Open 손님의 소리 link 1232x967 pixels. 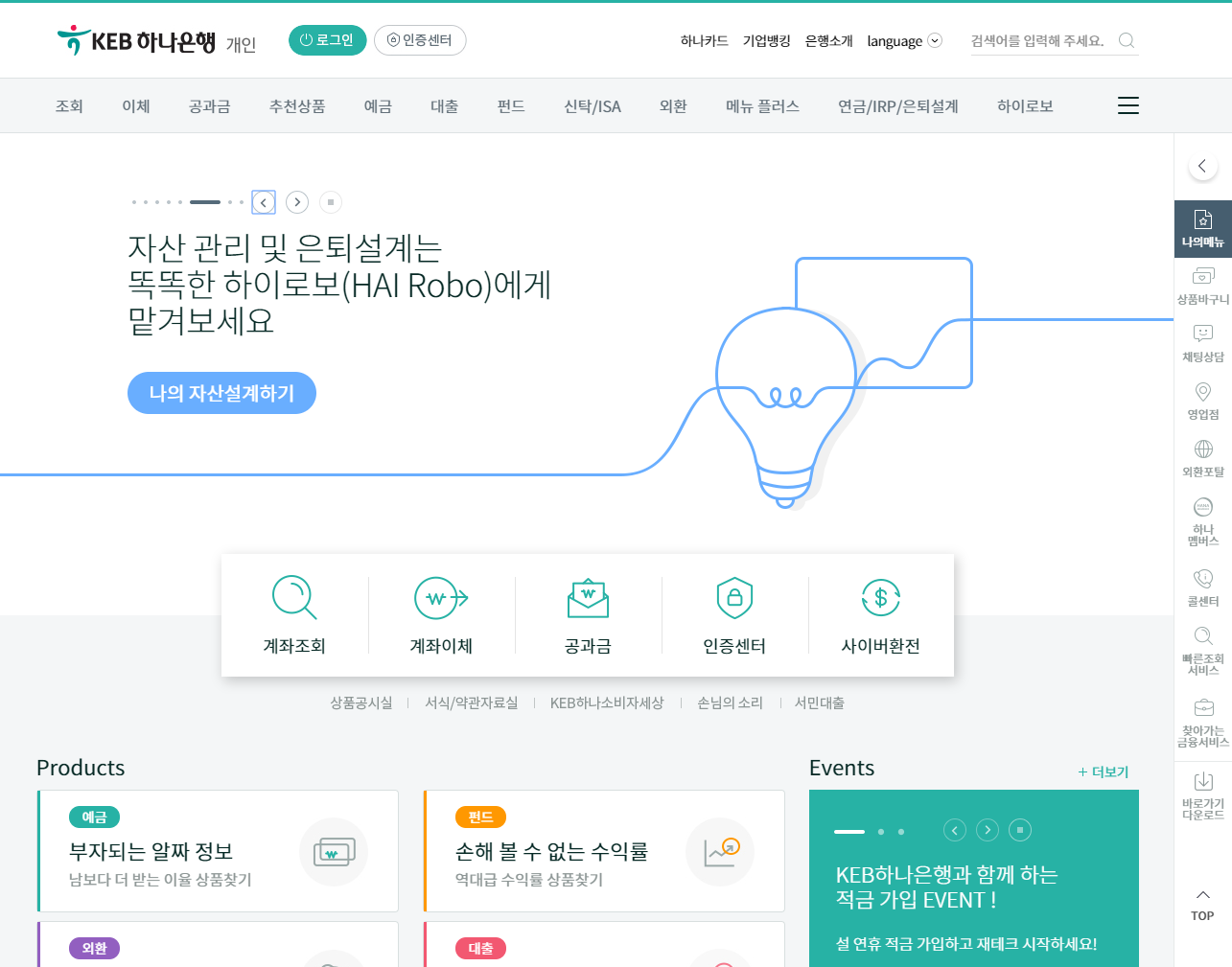[x=730, y=702]
